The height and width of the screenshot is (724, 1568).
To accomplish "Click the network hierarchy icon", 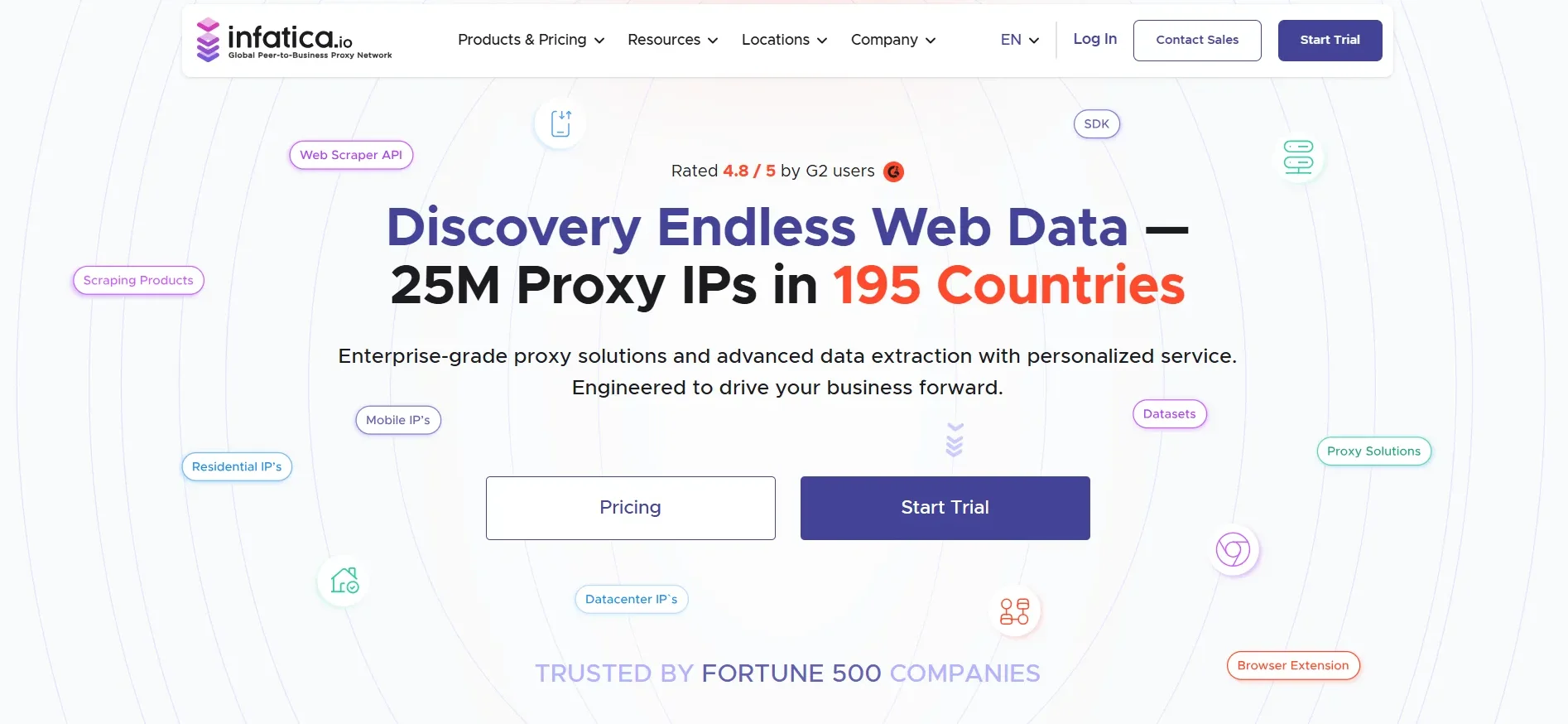I will click(1015, 611).
